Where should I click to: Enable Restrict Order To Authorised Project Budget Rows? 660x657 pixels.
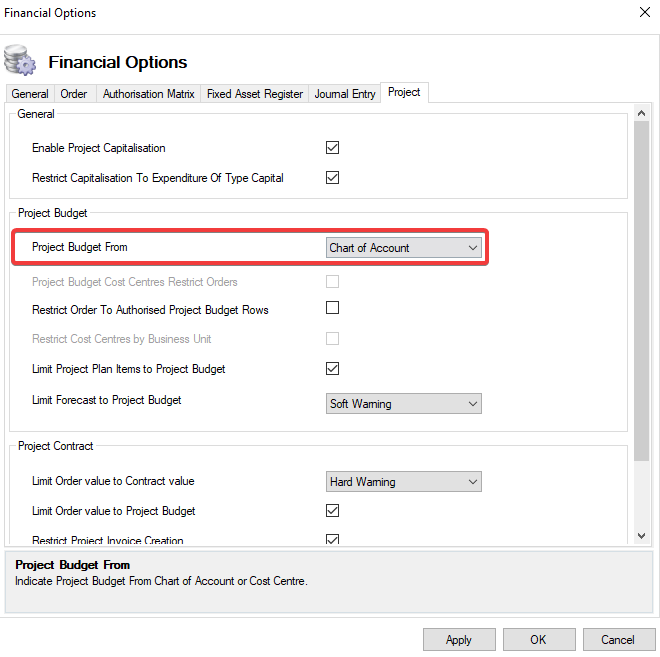coord(333,308)
